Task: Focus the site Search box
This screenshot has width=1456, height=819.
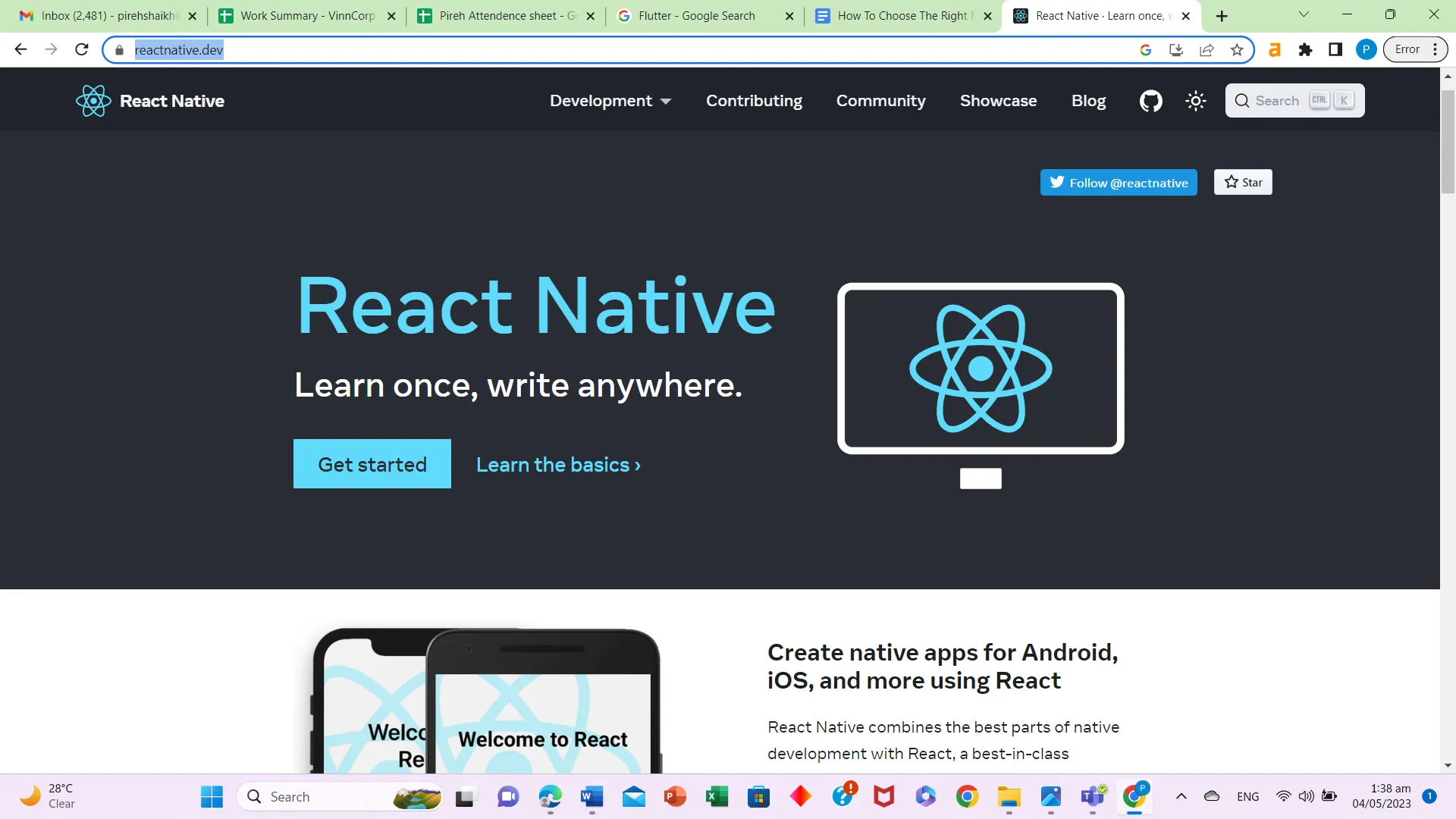Action: [1294, 101]
